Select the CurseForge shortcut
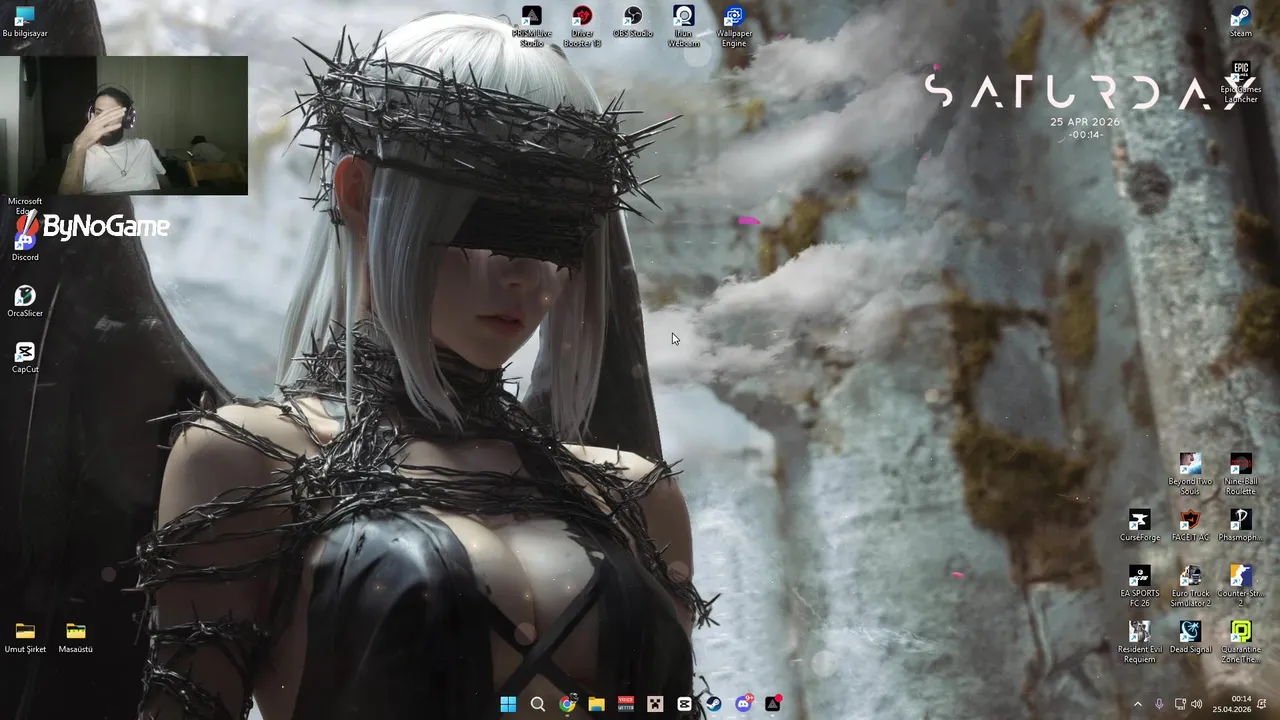The height and width of the screenshot is (720, 1280). click(1139, 526)
